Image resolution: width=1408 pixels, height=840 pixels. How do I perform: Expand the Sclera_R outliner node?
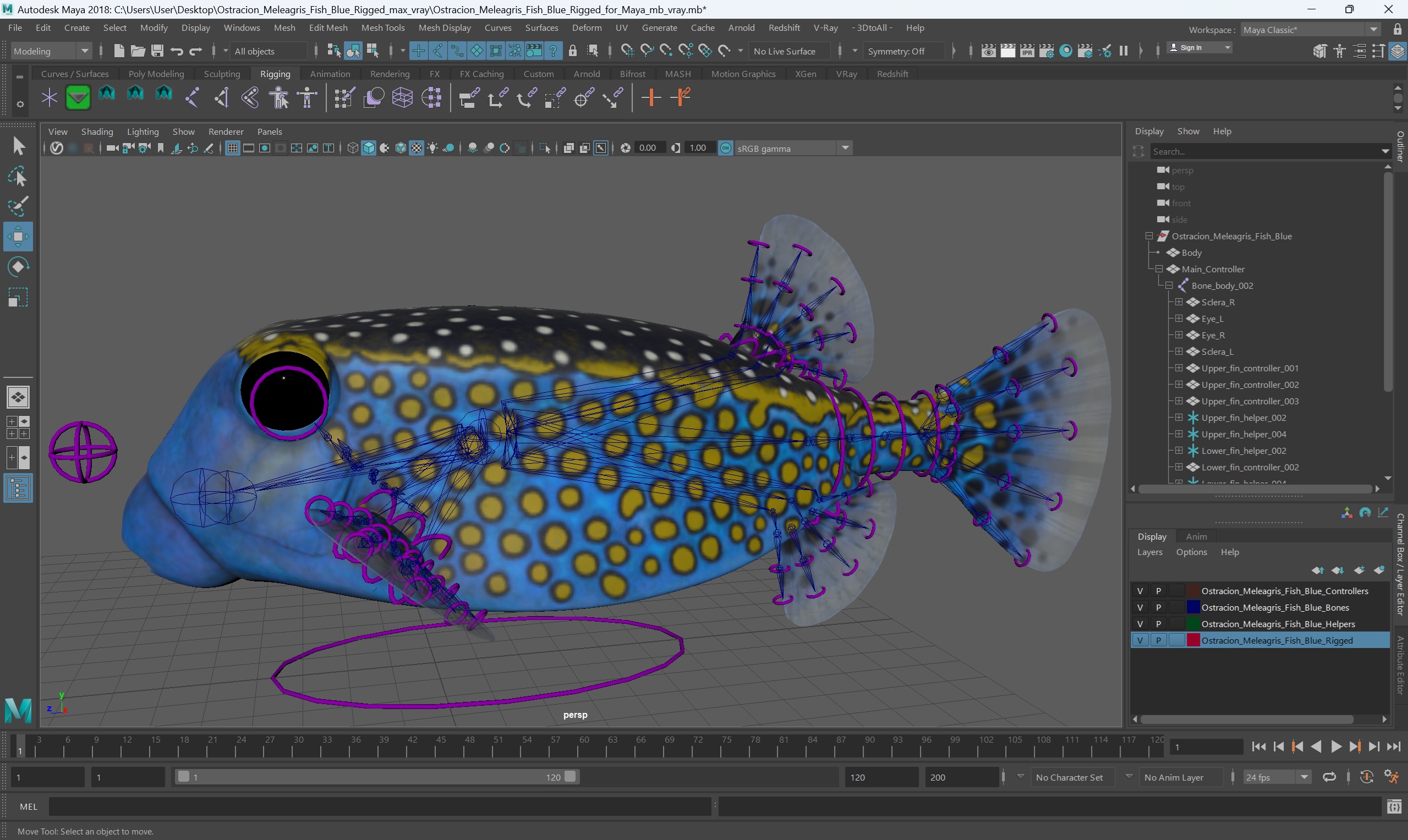coord(1179,301)
